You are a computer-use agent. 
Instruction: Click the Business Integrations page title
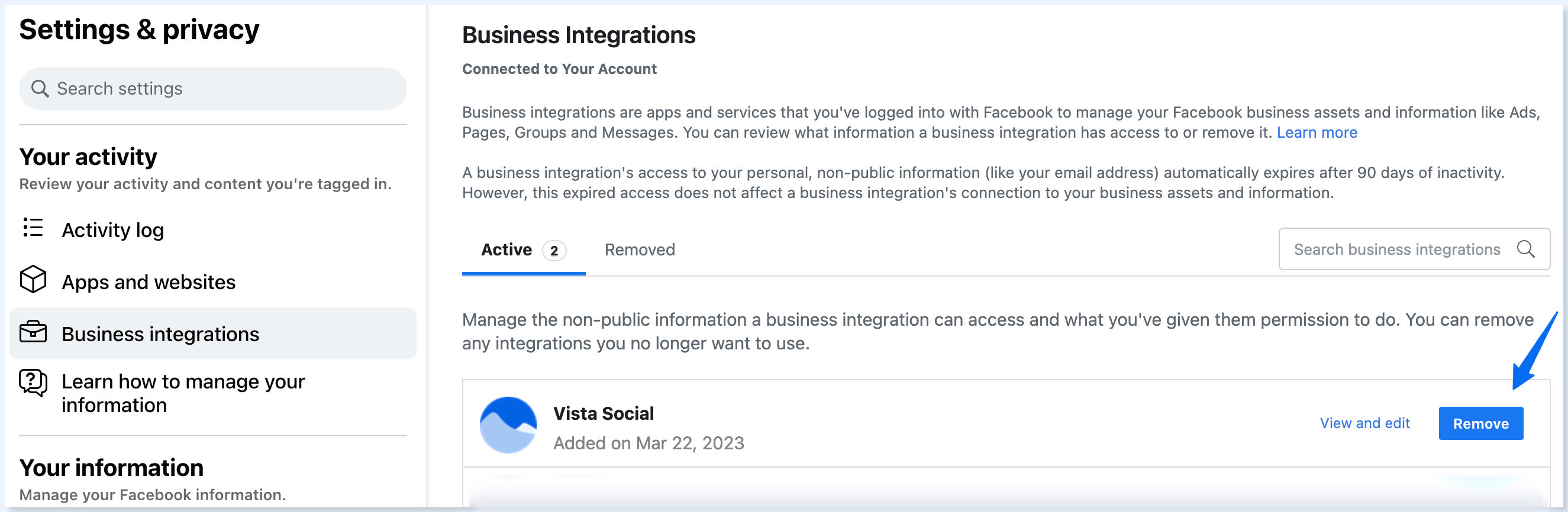(578, 35)
